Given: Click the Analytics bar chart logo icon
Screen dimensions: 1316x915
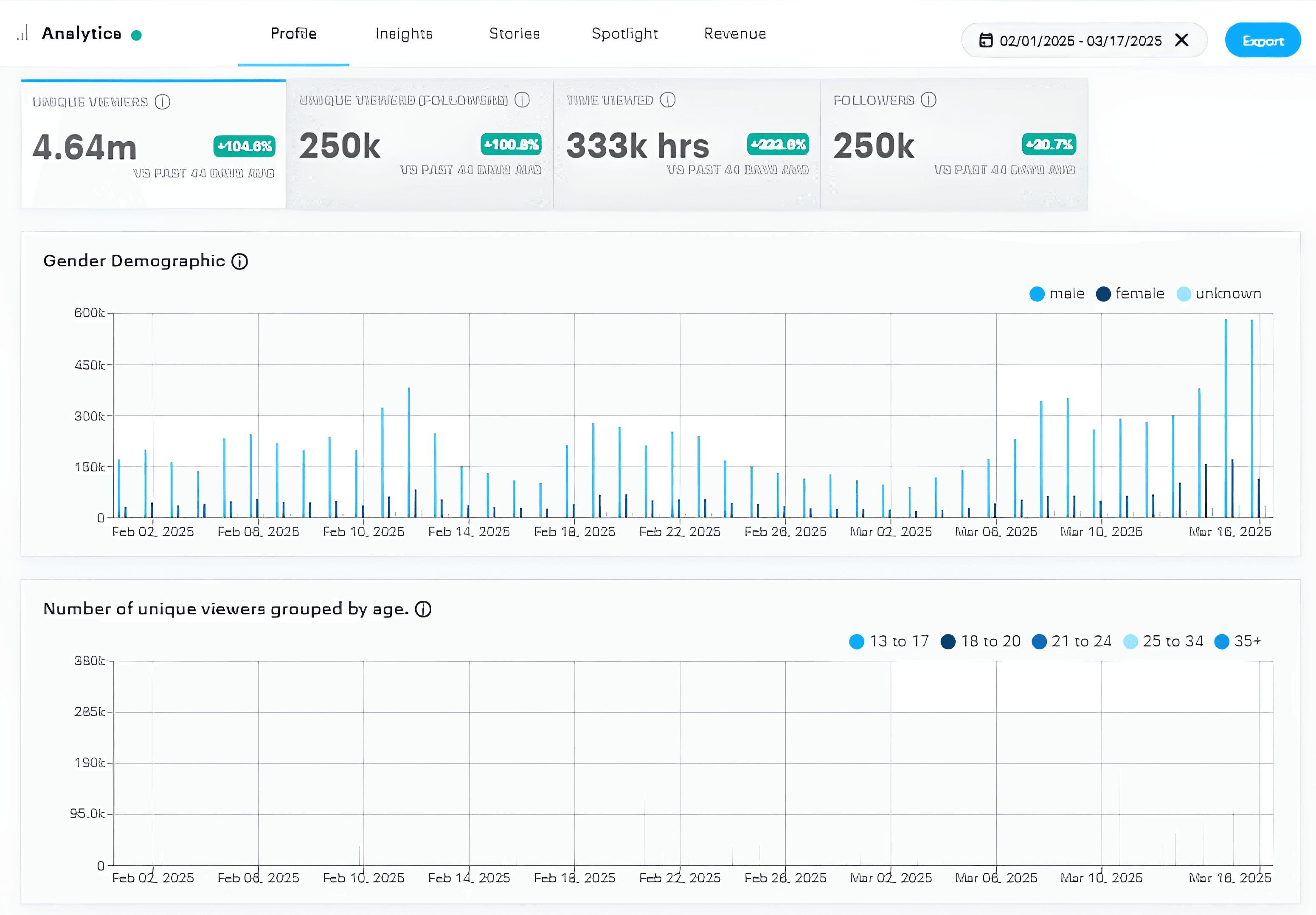Looking at the screenshot, I should pyautogui.click(x=22, y=33).
